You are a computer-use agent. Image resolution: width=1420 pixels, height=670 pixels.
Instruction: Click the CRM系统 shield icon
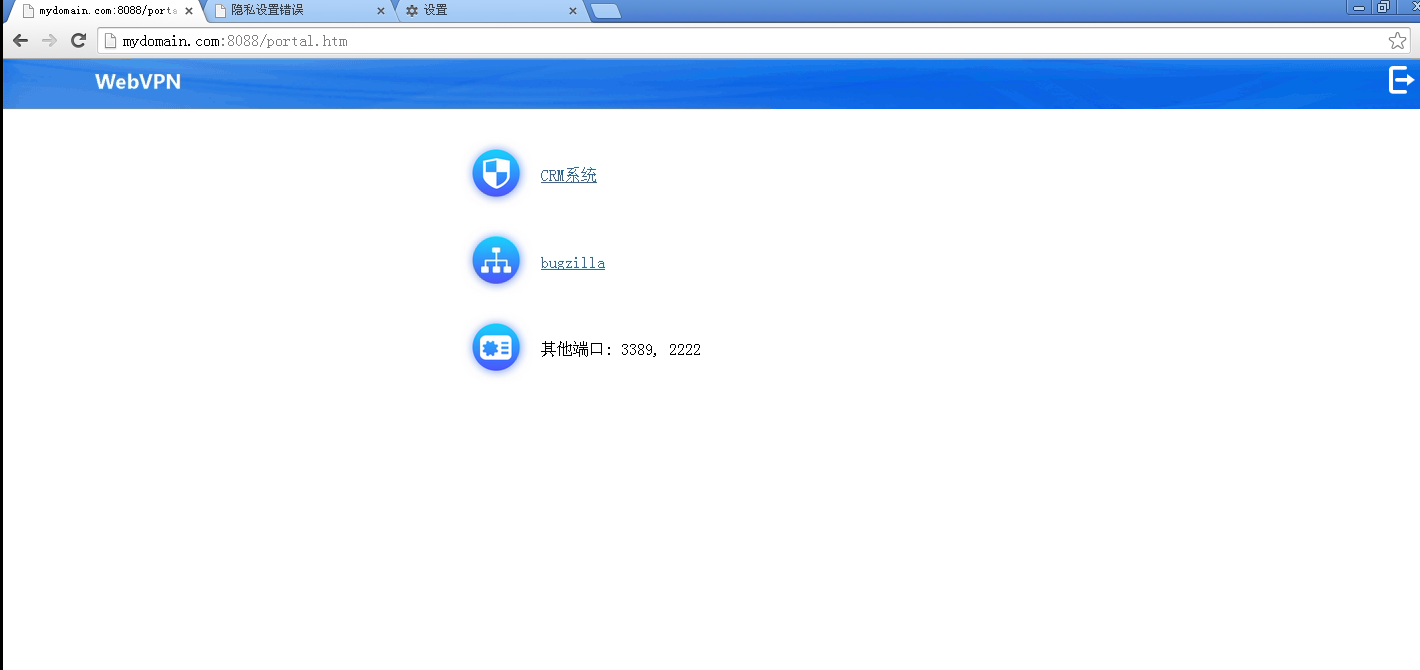[496, 174]
